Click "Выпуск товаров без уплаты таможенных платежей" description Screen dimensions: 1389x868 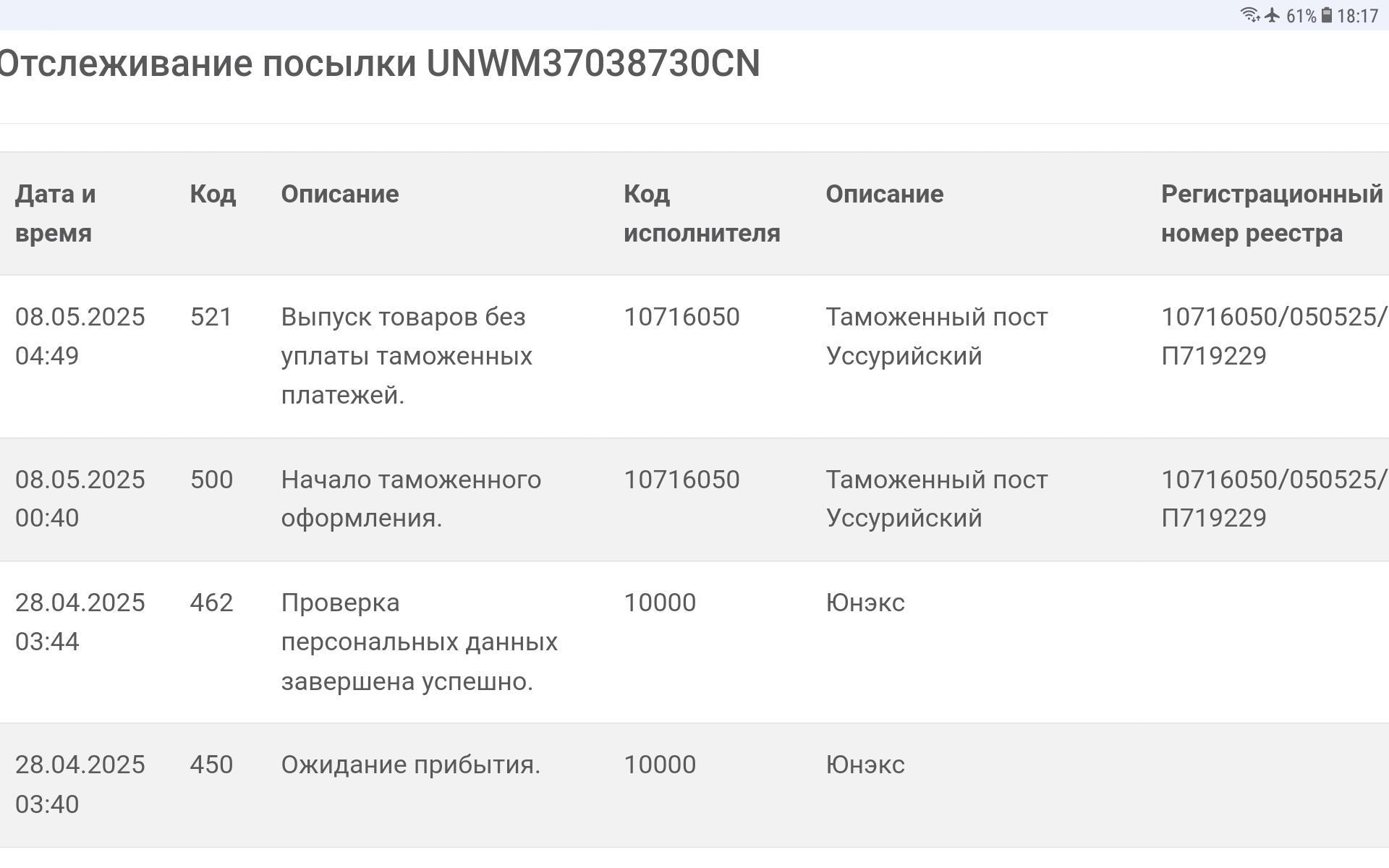[407, 356]
